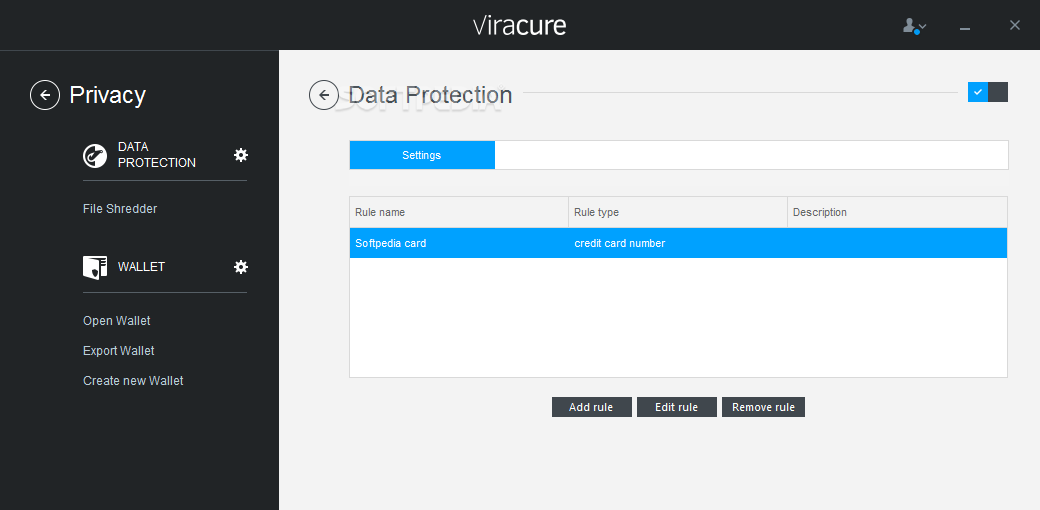1040x510 pixels.
Task: Open the user account icon
Action: point(909,26)
